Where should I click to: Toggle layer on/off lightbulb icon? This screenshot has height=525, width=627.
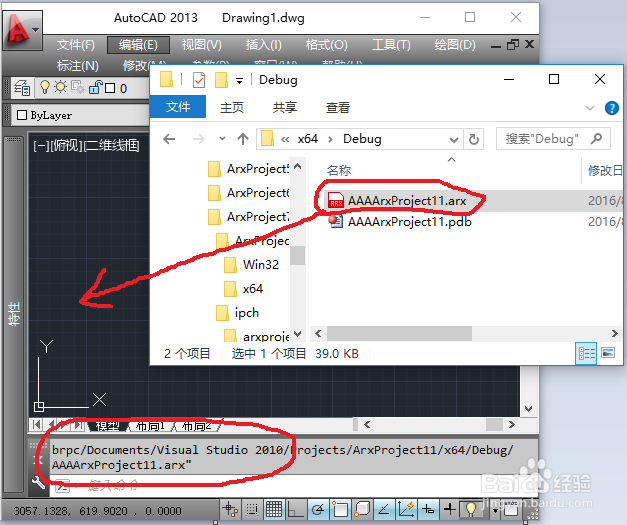tap(45, 87)
